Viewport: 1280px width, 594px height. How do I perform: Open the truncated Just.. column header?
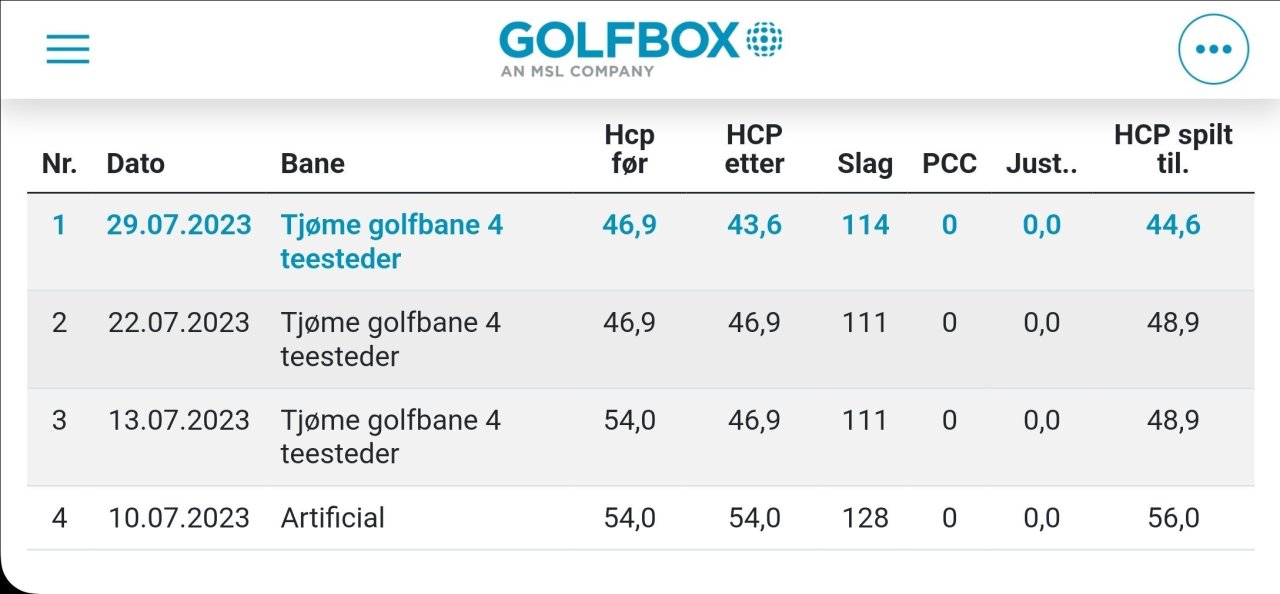click(1042, 163)
